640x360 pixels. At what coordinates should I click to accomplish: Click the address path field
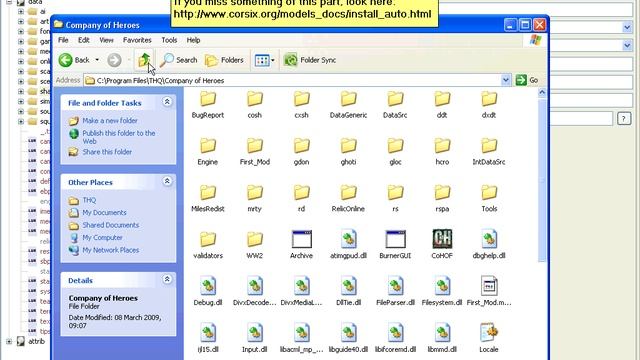[x=292, y=80]
